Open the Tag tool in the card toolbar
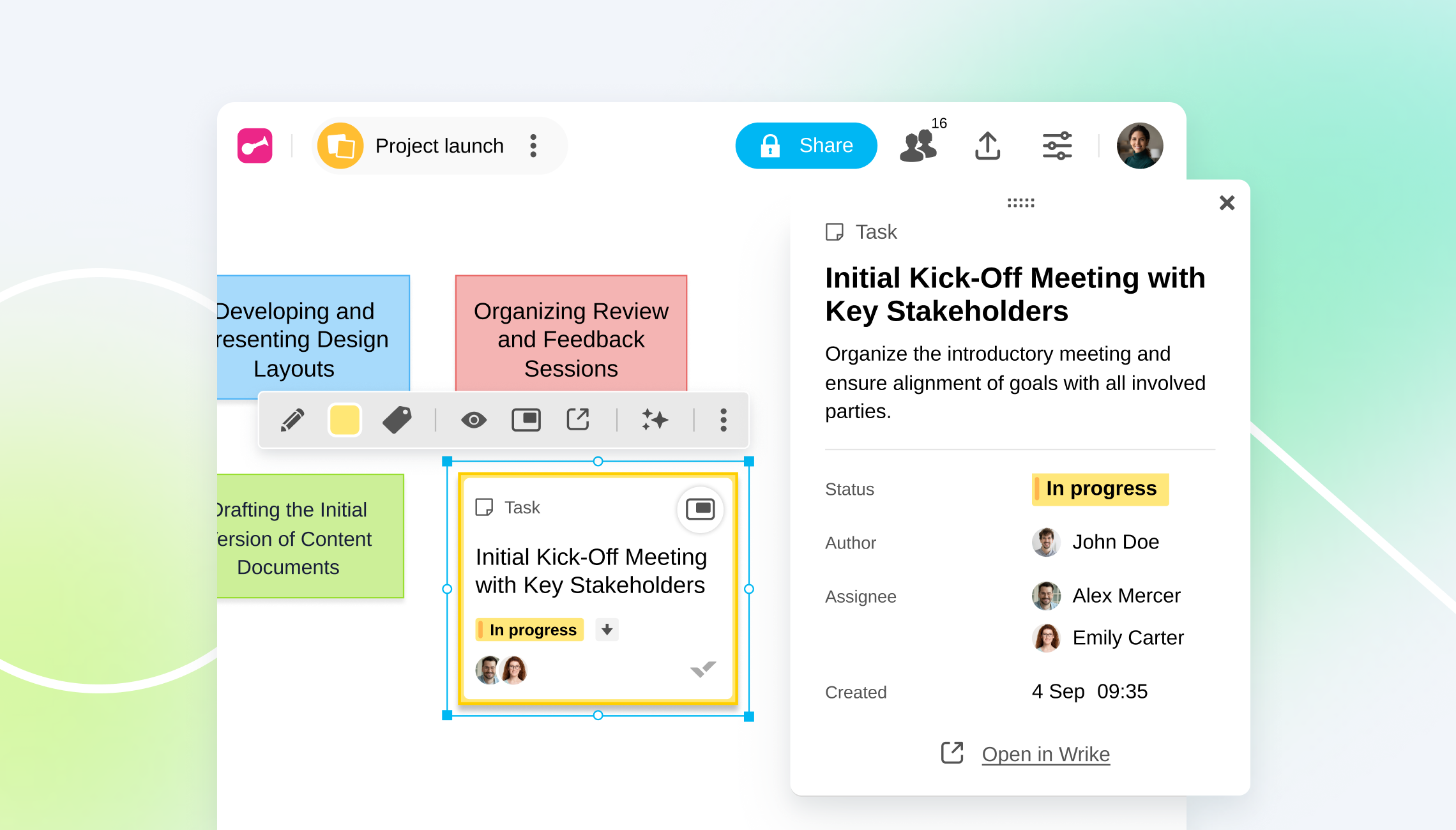This screenshot has width=1456, height=830. click(x=397, y=420)
